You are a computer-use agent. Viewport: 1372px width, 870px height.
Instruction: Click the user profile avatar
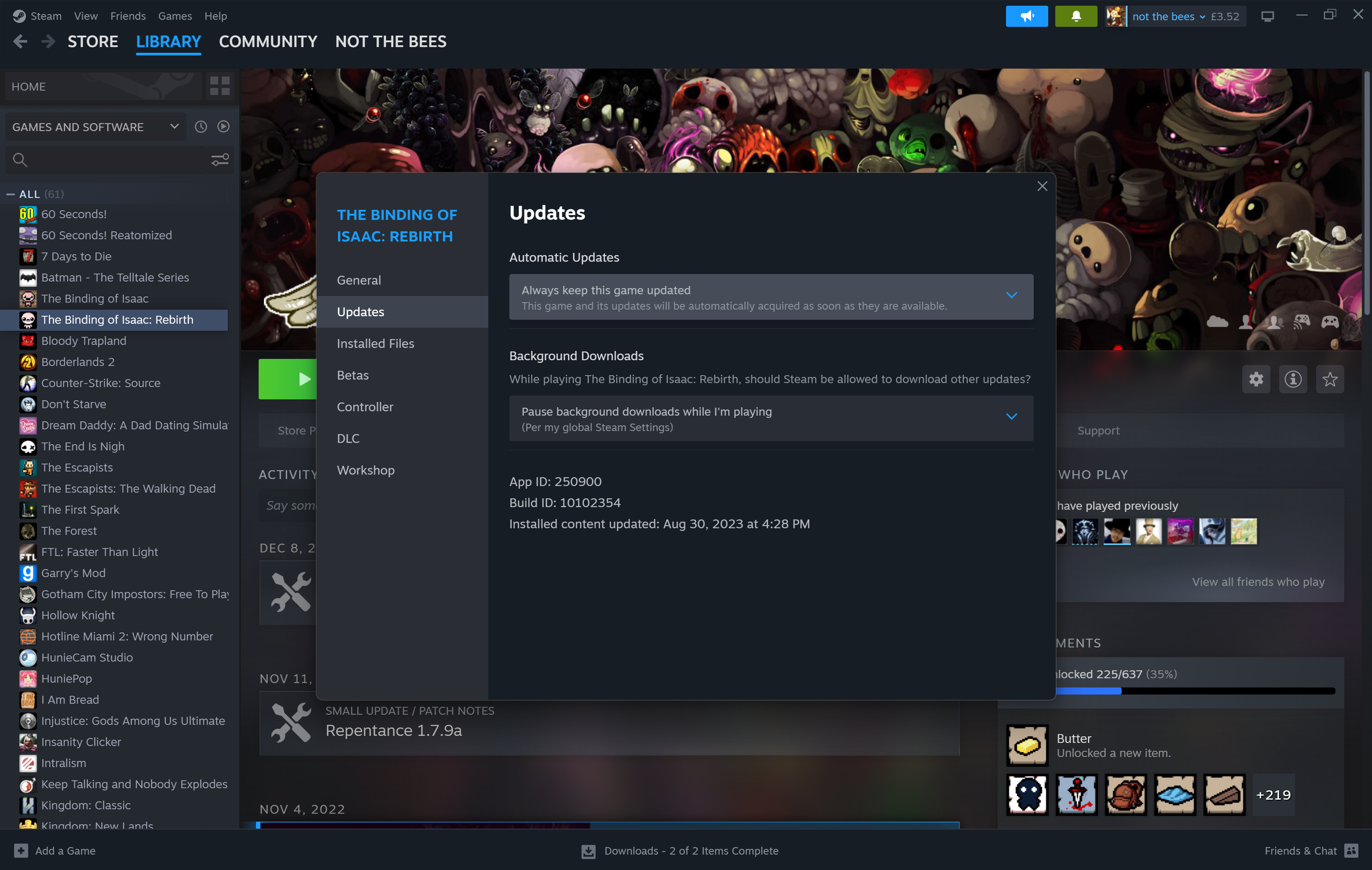[x=1116, y=16]
